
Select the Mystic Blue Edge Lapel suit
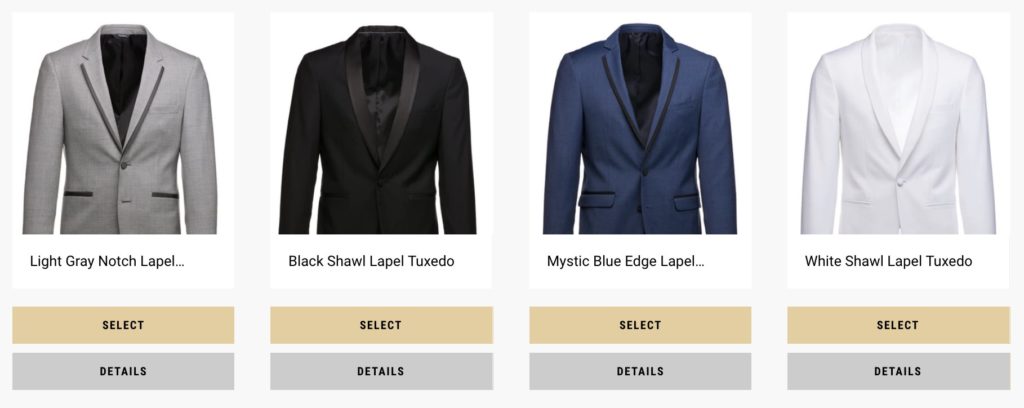pos(640,325)
